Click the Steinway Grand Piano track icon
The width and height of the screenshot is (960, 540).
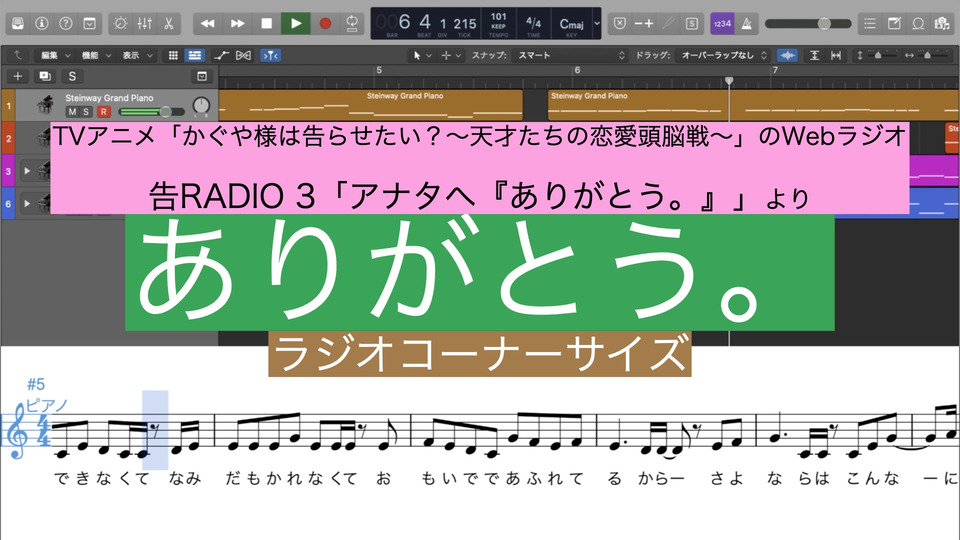coord(45,105)
